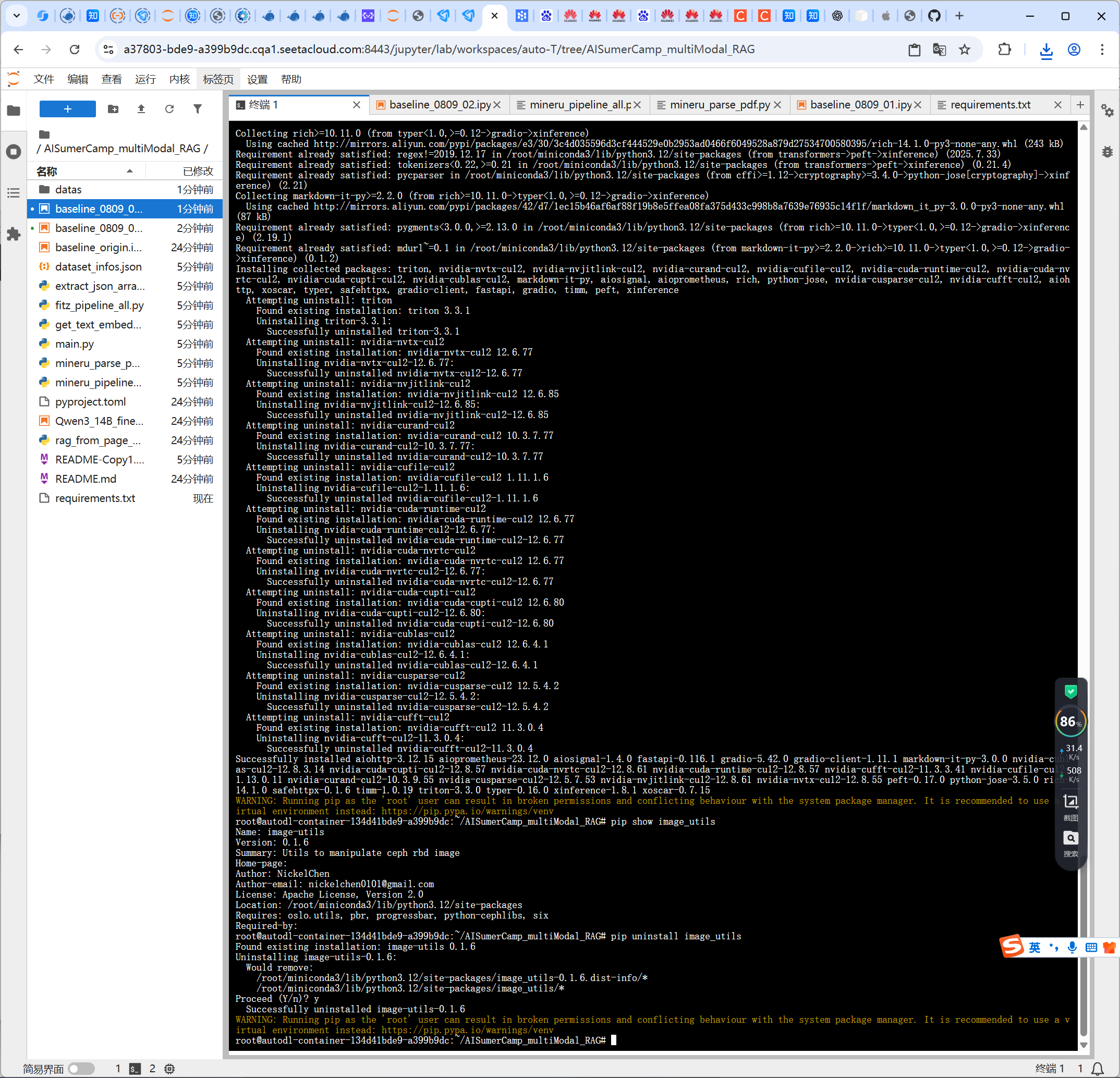The height and width of the screenshot is (1078, 1120).
Task: Open the debugger bug icon on right sidebar
Action: [x=1107, y=151]
